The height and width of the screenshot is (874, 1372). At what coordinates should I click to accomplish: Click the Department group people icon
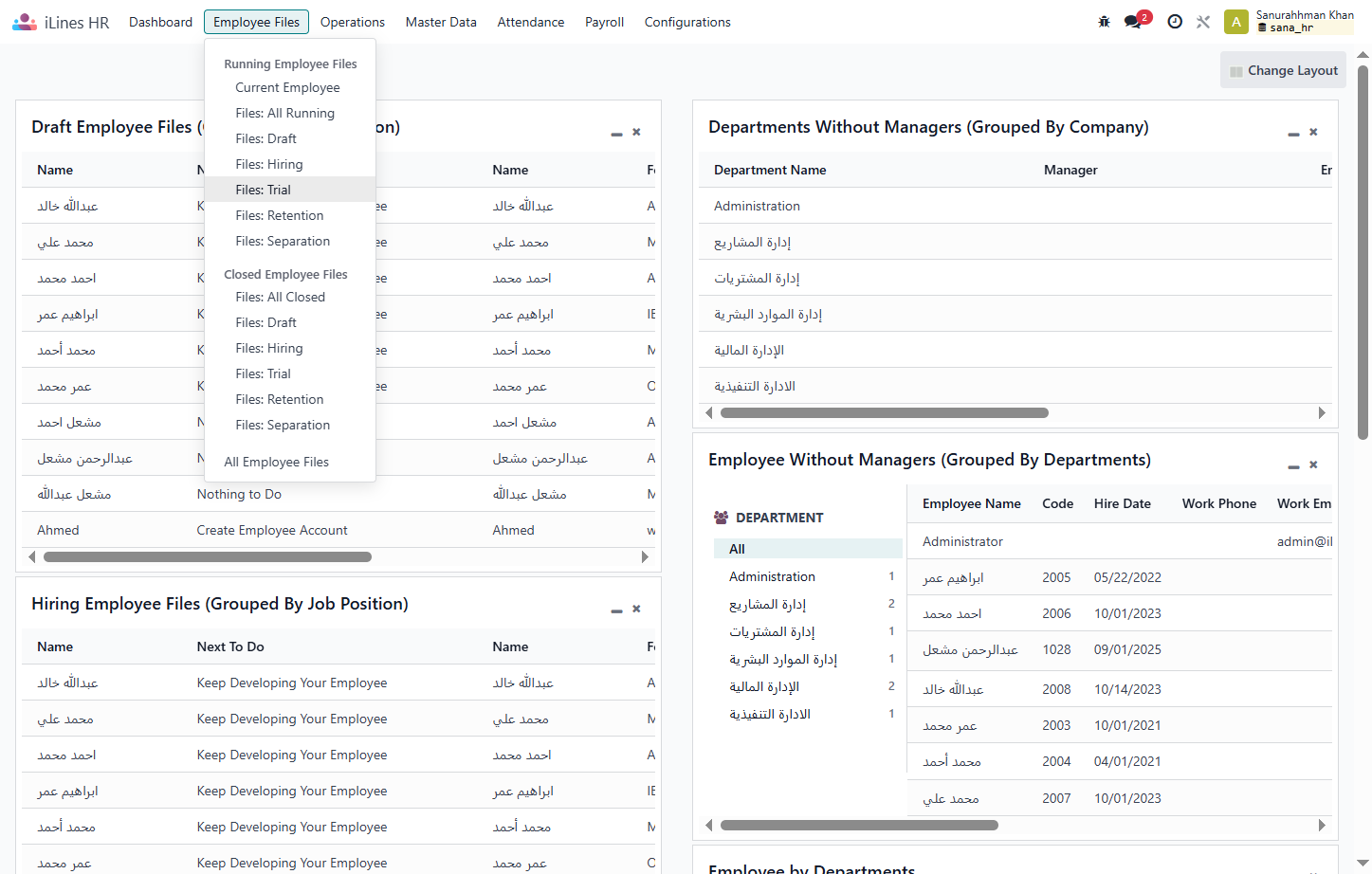pyautogui.click(x=722, y=518)
